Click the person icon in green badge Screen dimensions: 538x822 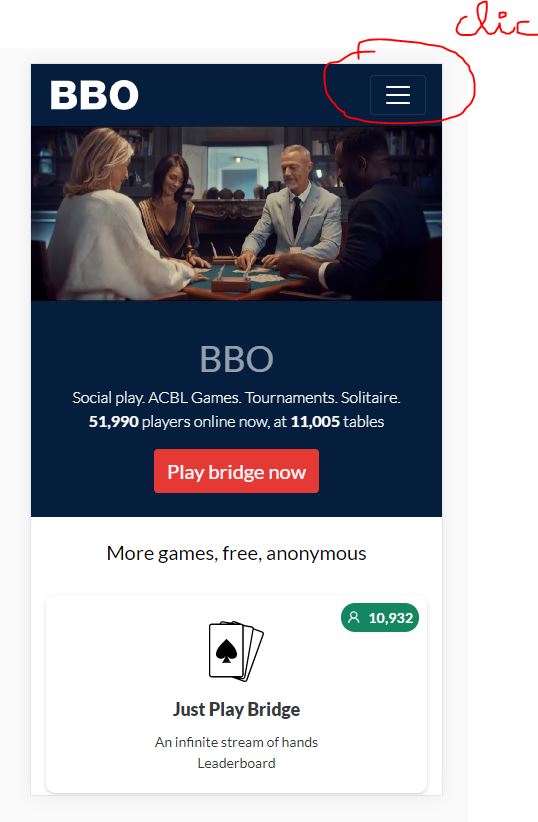coord(354,618)
